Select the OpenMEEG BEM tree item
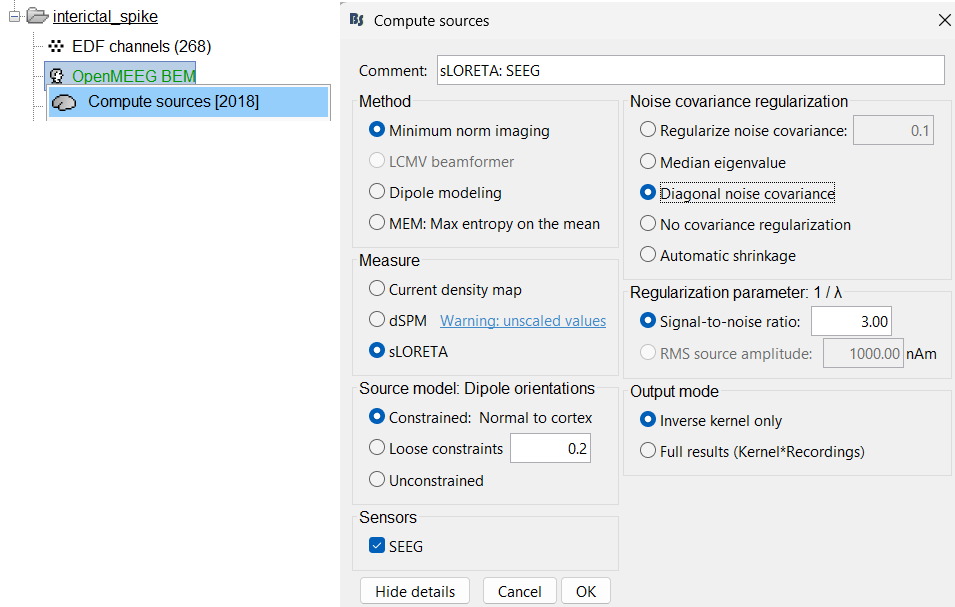This screenshot has height=607, width=955. point(133,75)
